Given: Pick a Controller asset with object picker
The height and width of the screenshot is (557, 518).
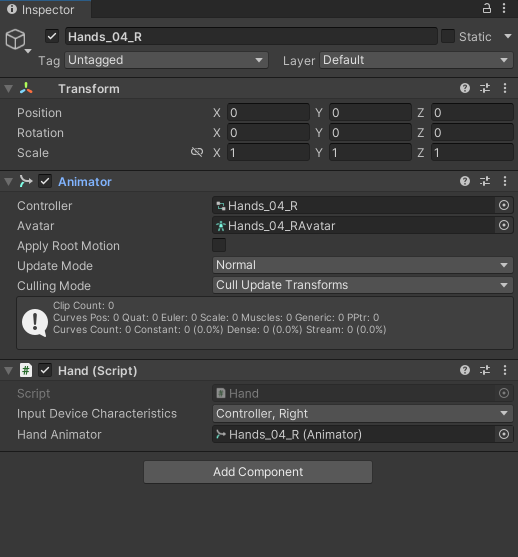Looking at the screenshot, I should pos(504,205).
